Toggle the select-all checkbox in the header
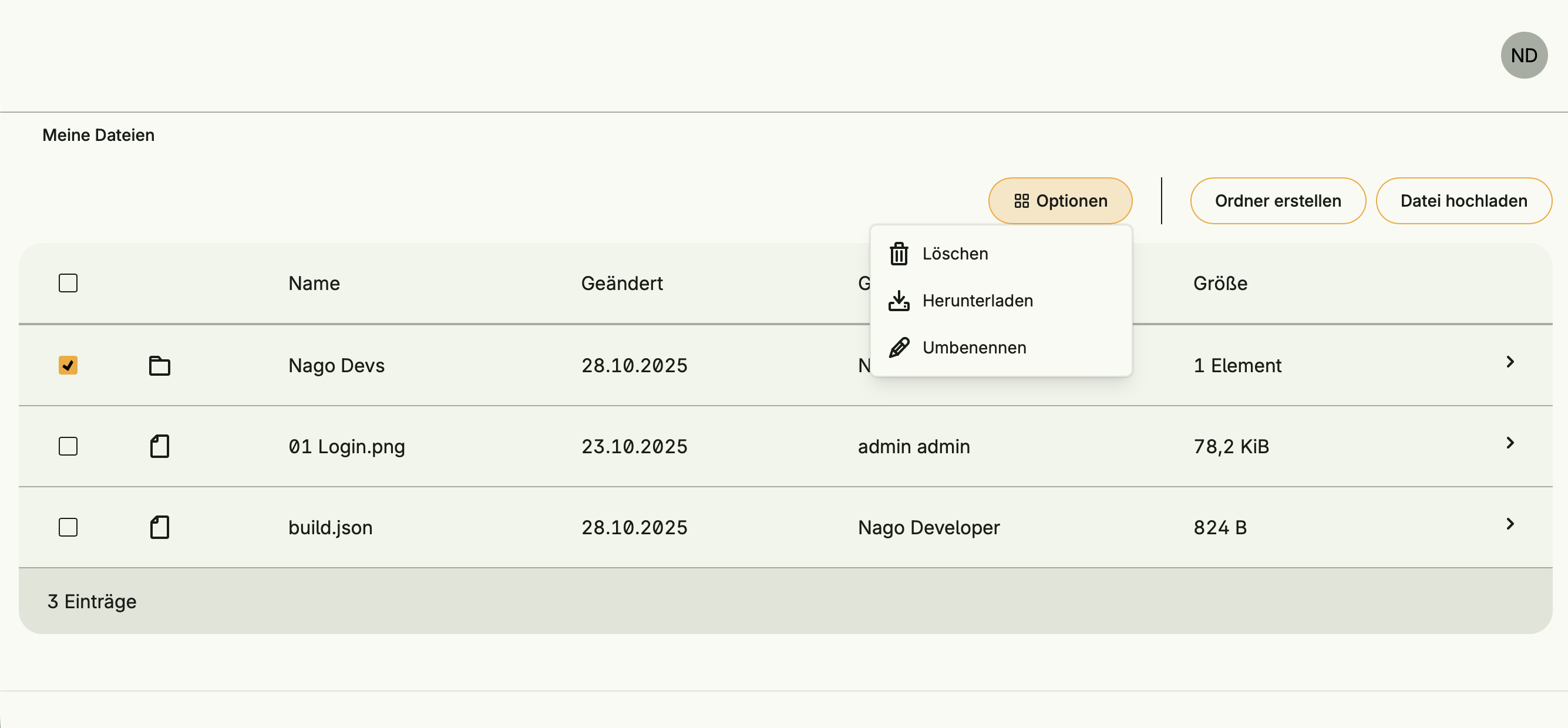Screen dimensions: 1568x728 [x=68, y=283]
